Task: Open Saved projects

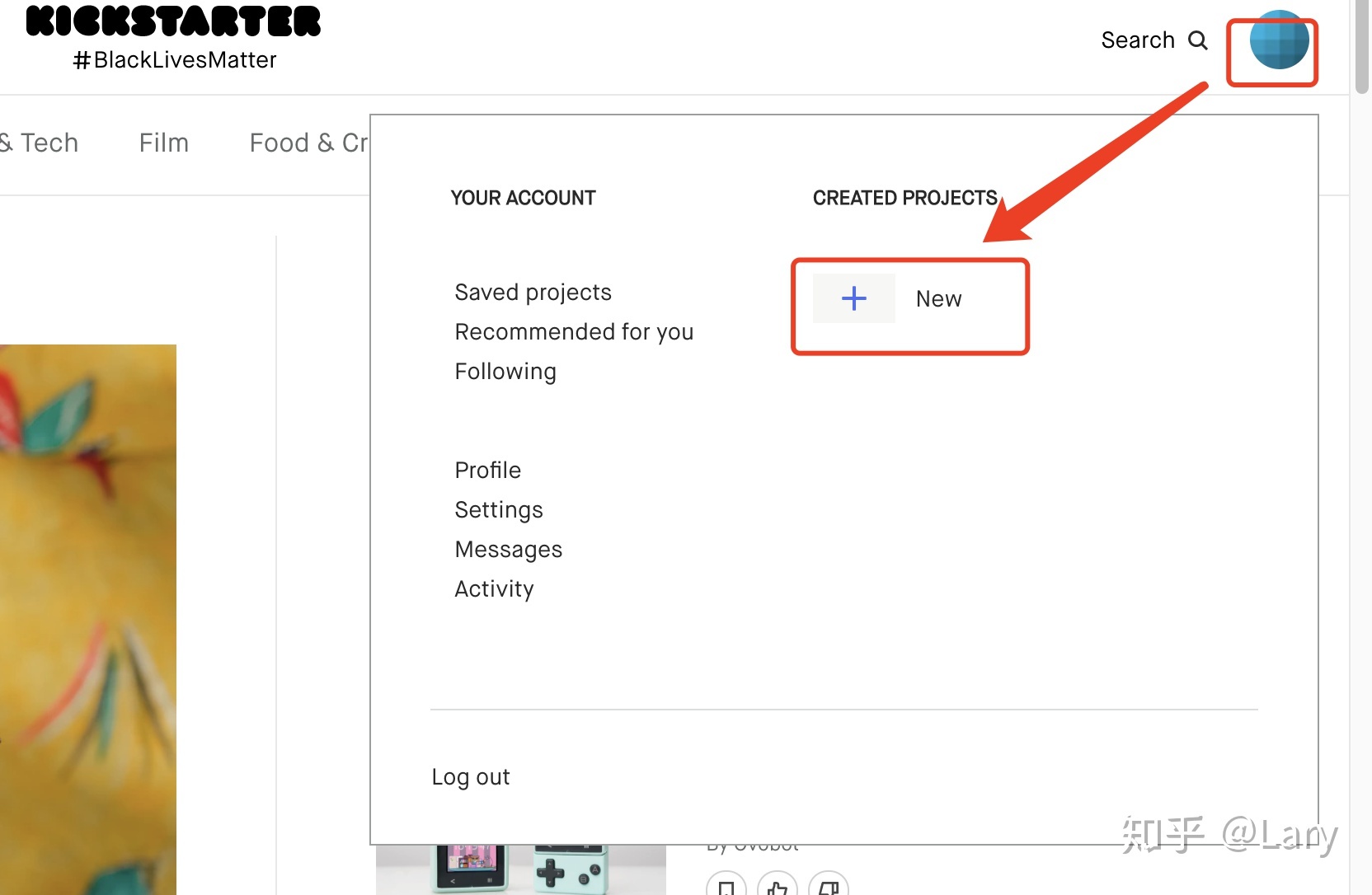Action: 533,293
